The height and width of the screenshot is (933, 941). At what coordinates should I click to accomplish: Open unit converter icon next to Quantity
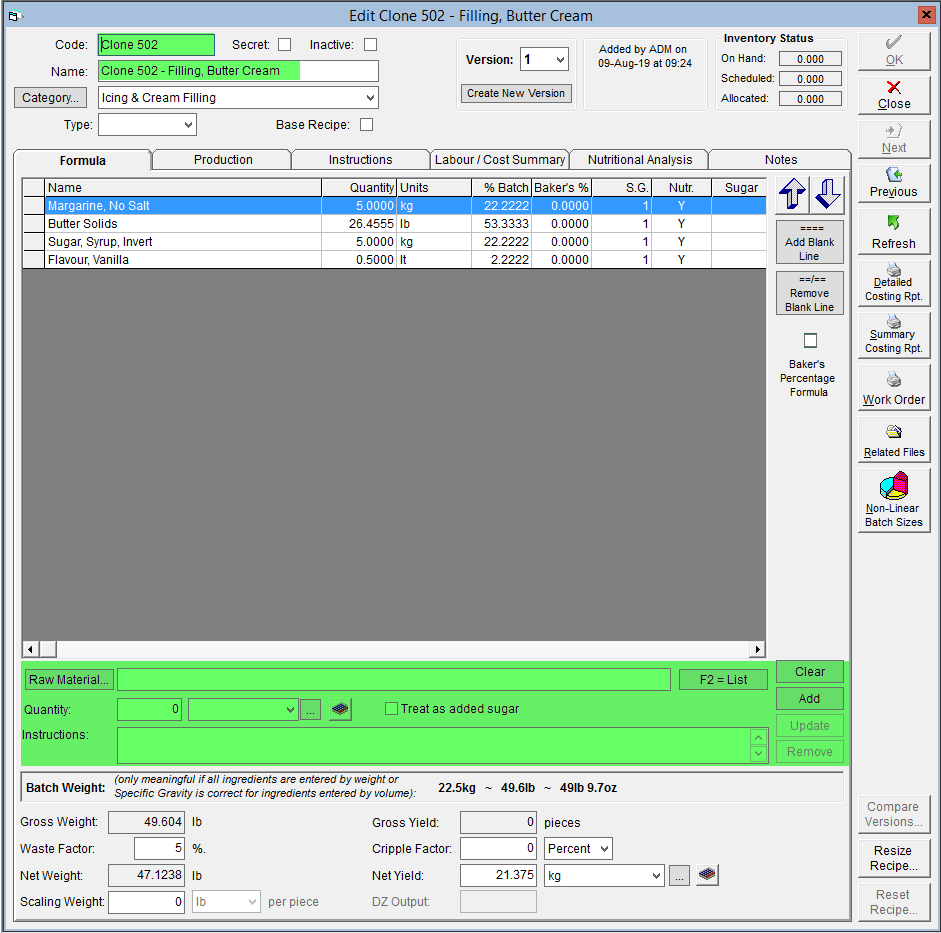(340, 709)
